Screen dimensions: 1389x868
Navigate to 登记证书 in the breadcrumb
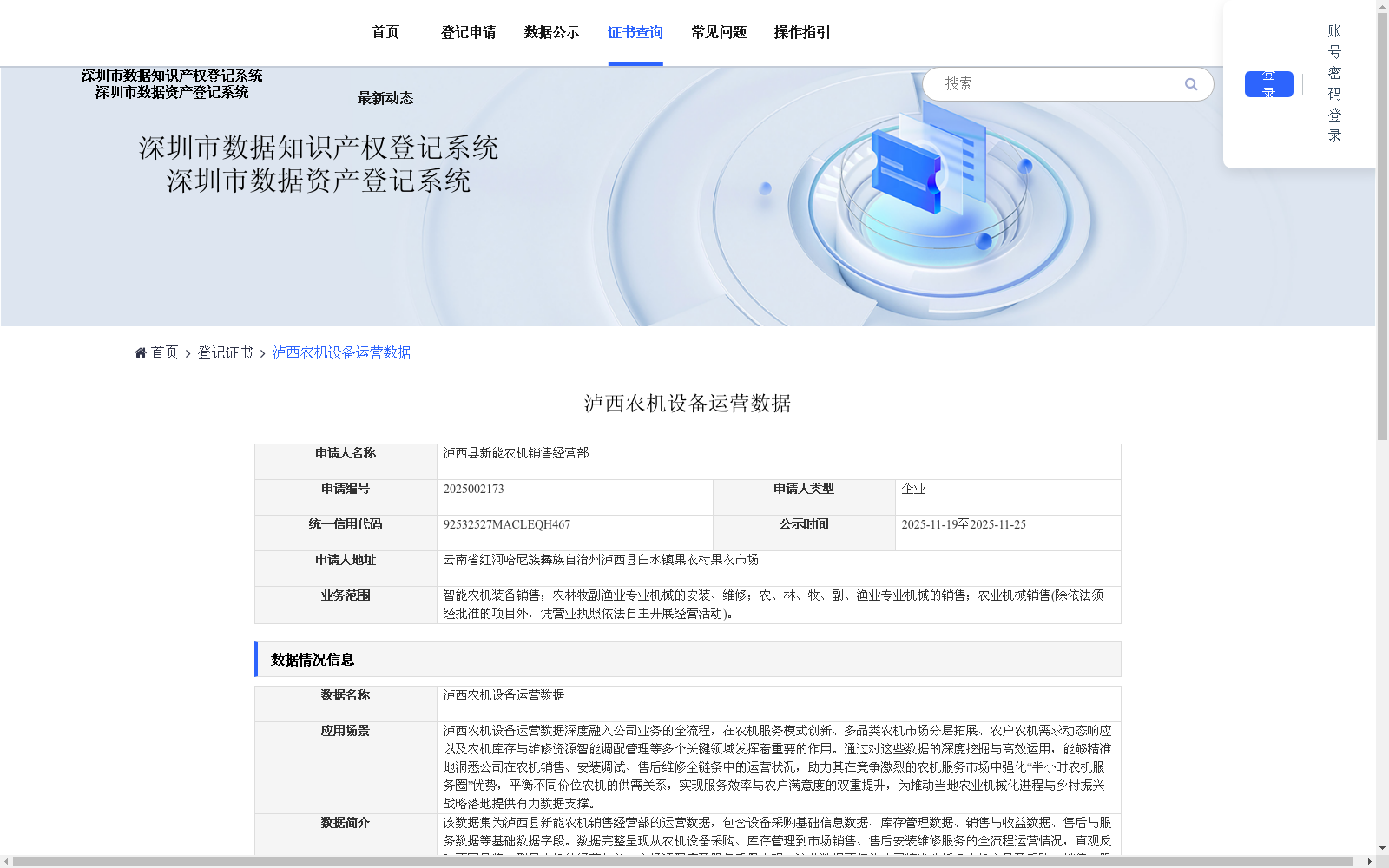224,352
